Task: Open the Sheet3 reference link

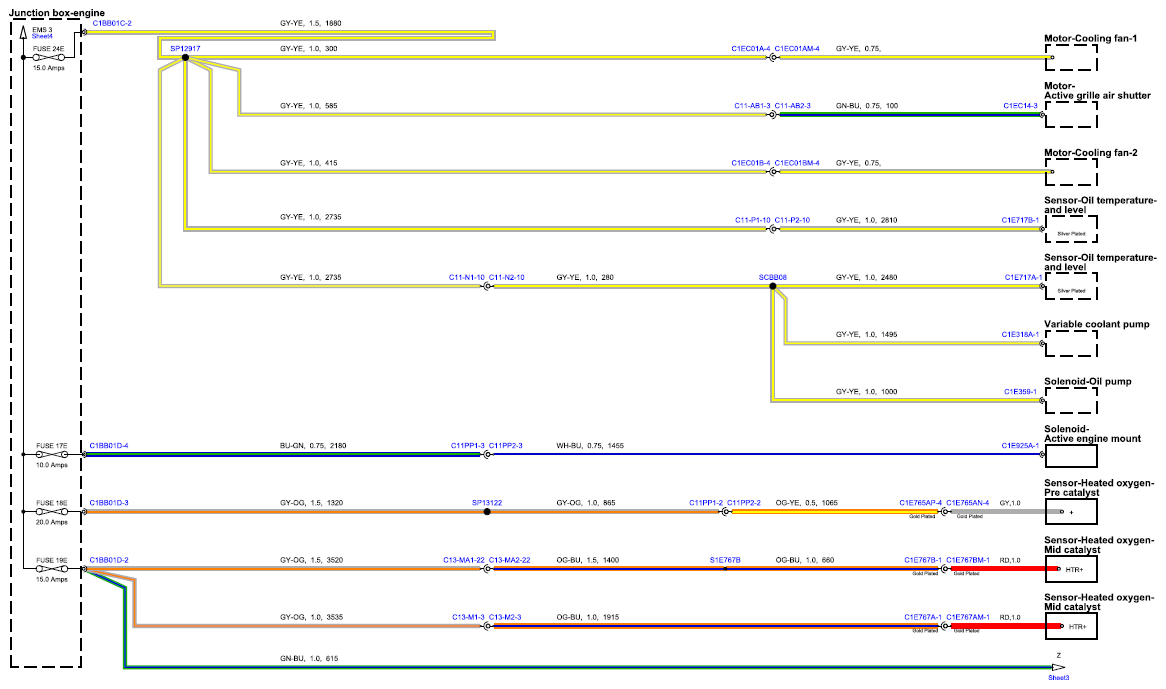Action: click(x=1058, y=678)
